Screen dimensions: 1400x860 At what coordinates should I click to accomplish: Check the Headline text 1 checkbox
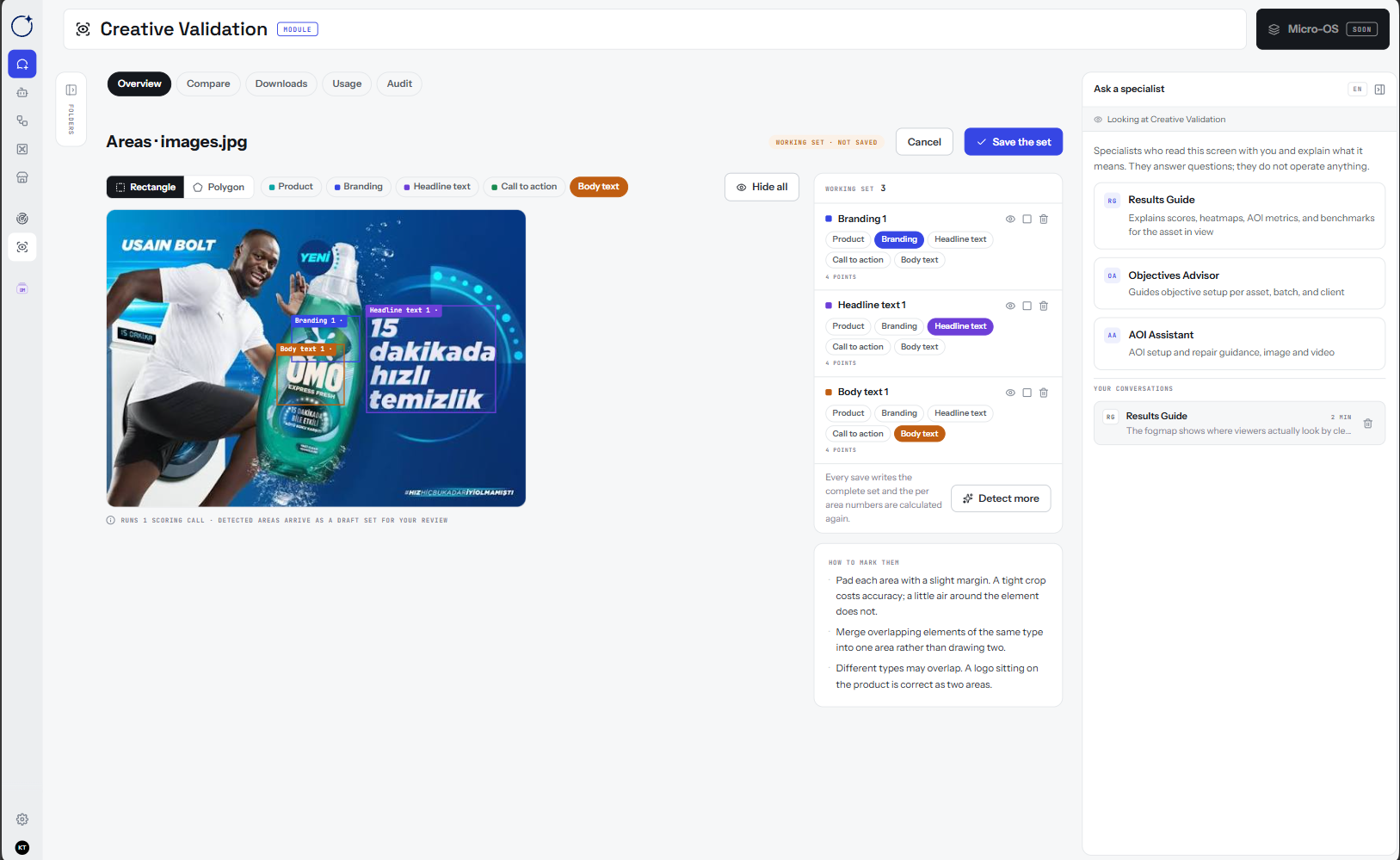click(1027, 306)
